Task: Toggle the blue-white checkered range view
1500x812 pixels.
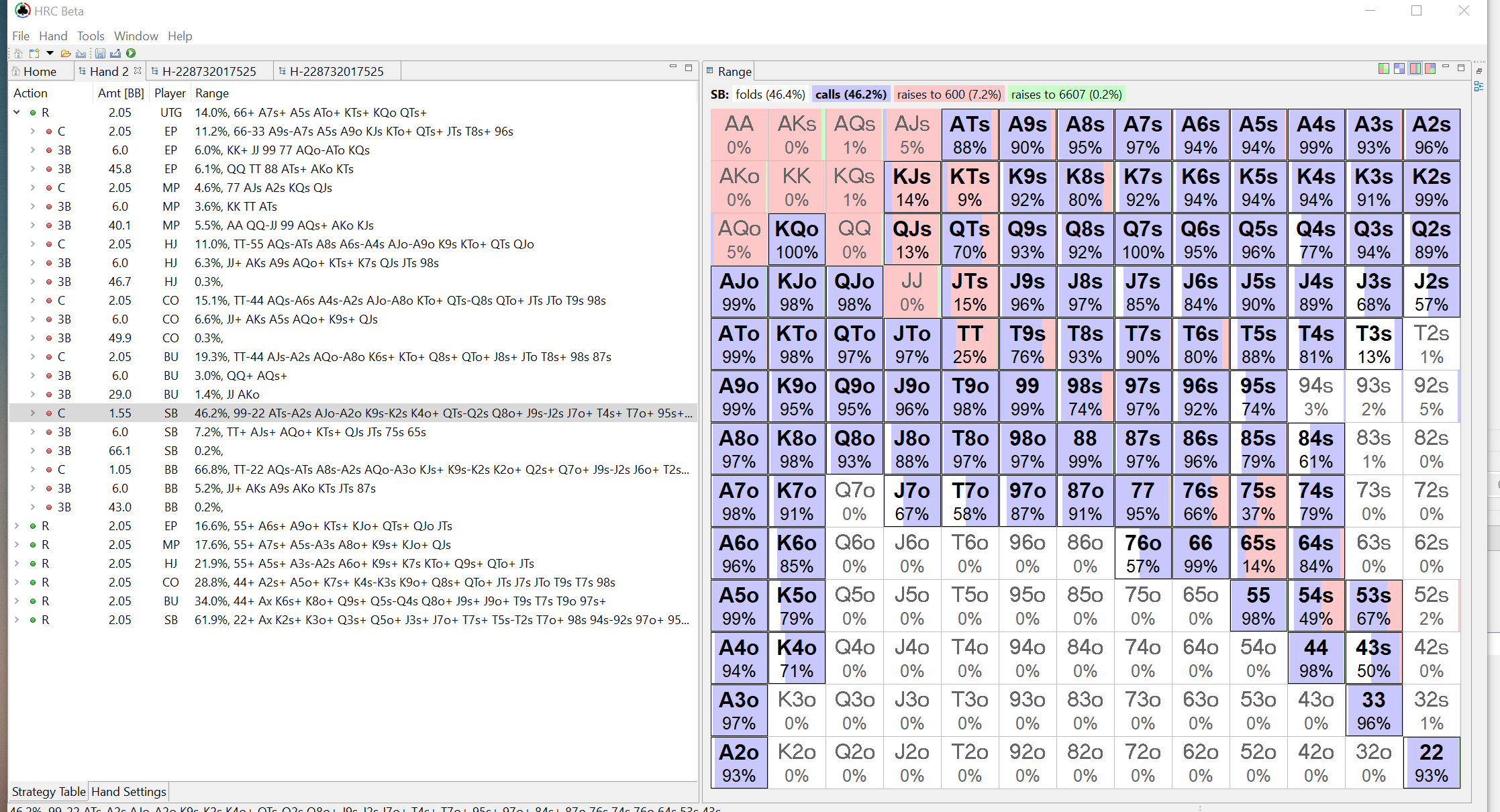Action: tap(1399, 68)
